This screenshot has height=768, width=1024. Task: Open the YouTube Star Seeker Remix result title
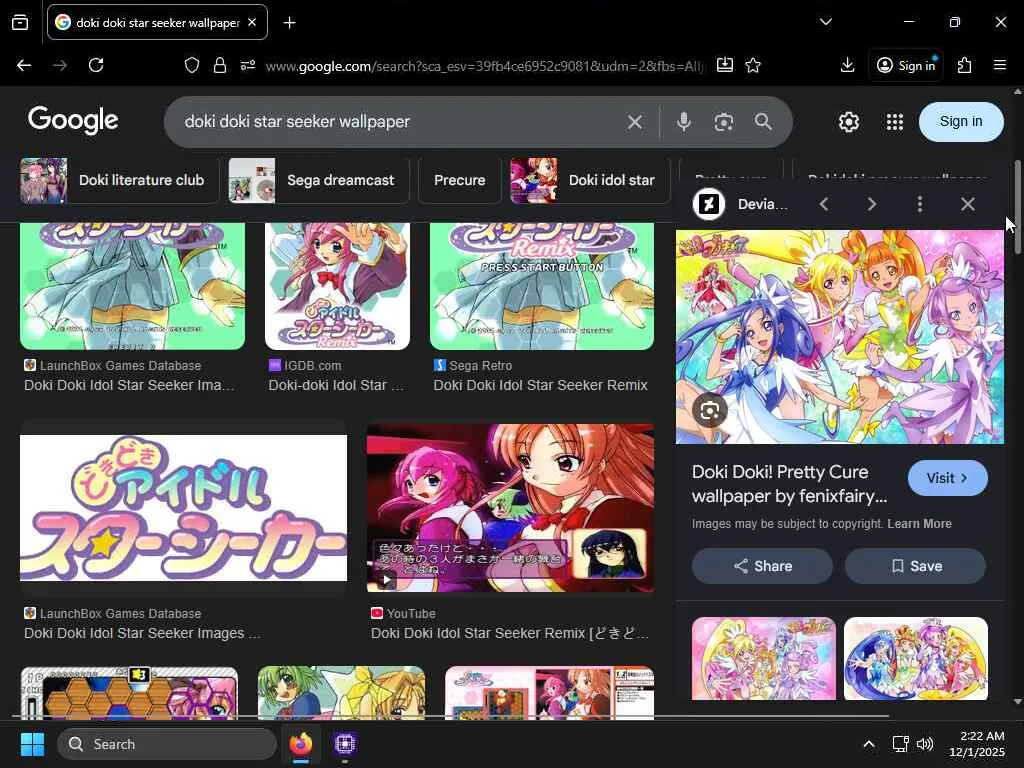click(x=510, y=633)
